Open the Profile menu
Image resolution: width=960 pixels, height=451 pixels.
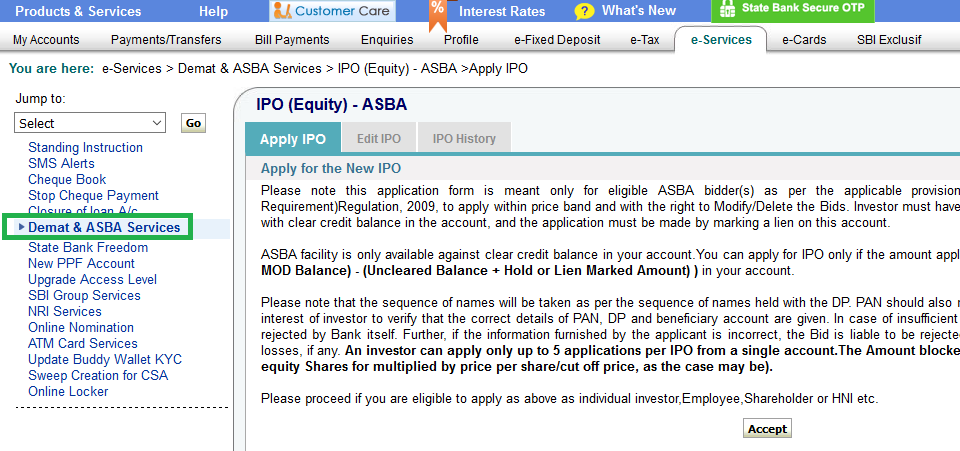(461, 40)
